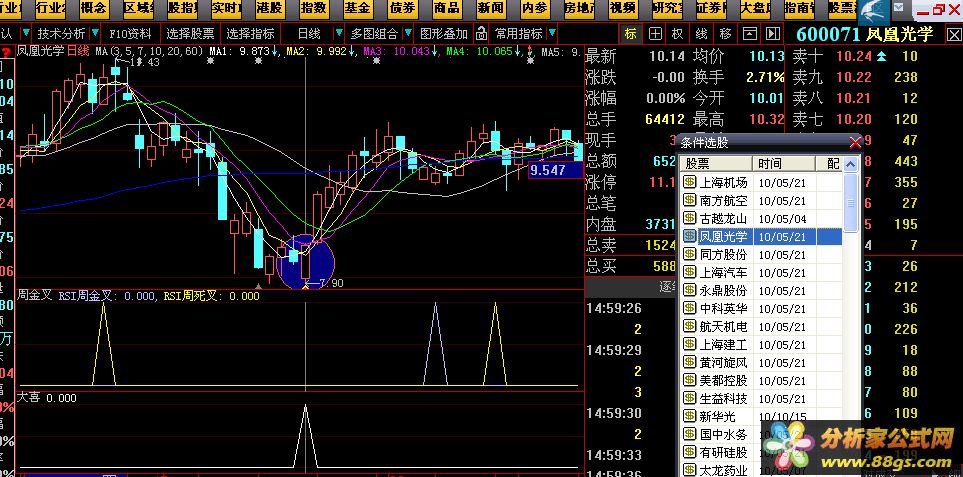Viewport: 963px width, 477px height.
Task: Click the 选择股票 toolbar button
Action: tap(190, 33)
